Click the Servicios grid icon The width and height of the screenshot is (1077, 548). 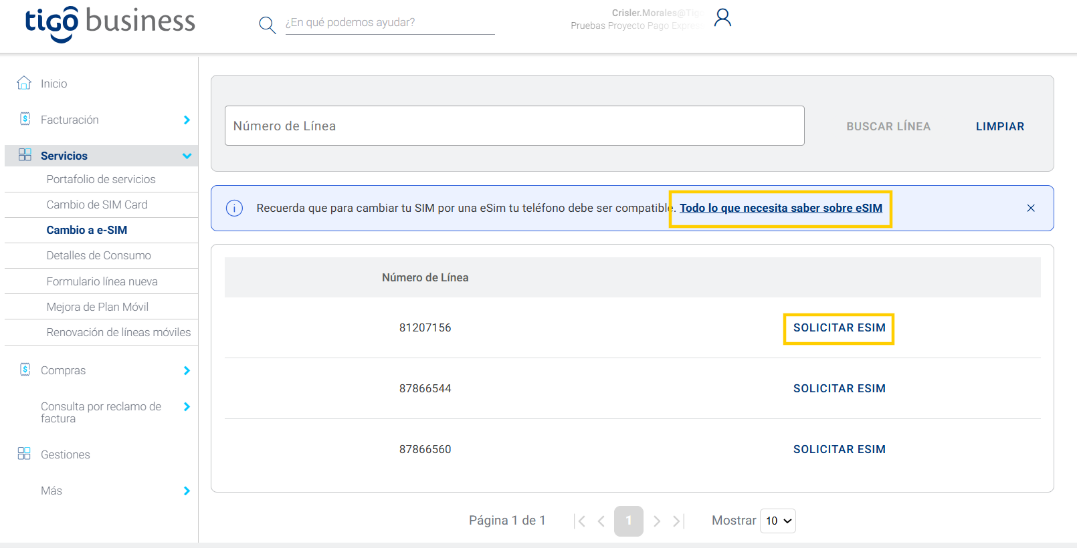click(25, 155)
